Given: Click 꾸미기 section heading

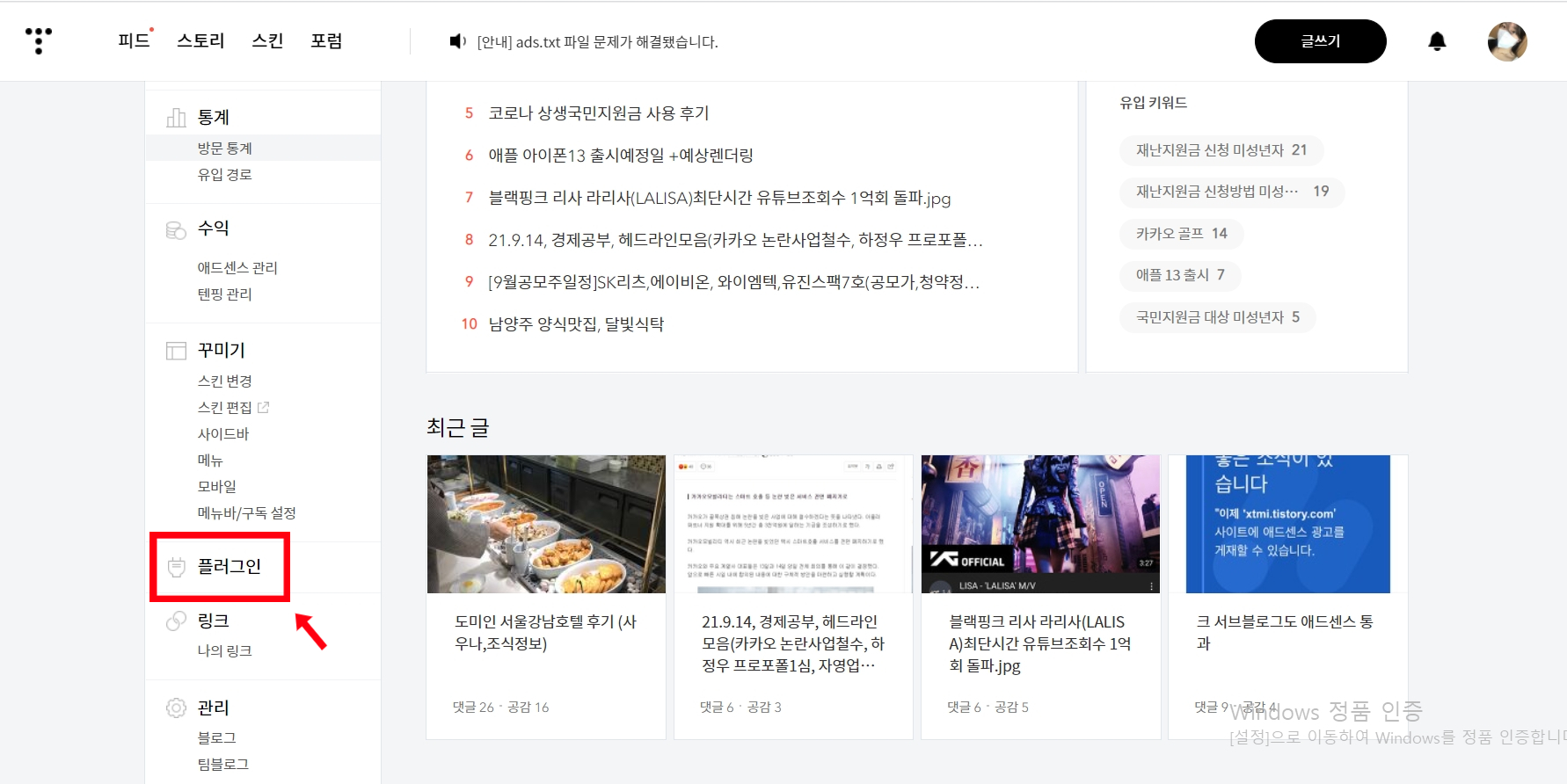Looking at the screenshot, I should pos(222,351).
